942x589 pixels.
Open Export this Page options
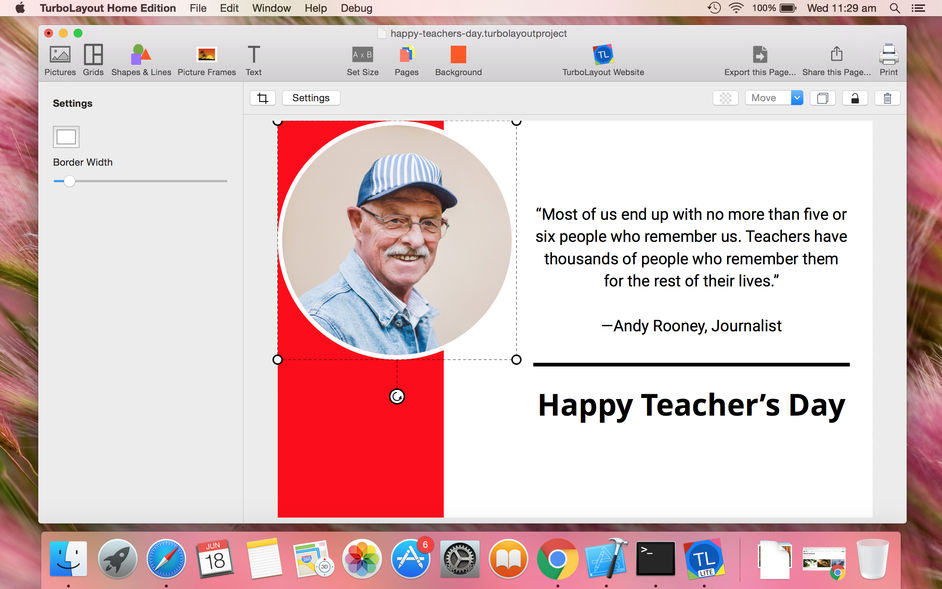[x=760, y=60]
